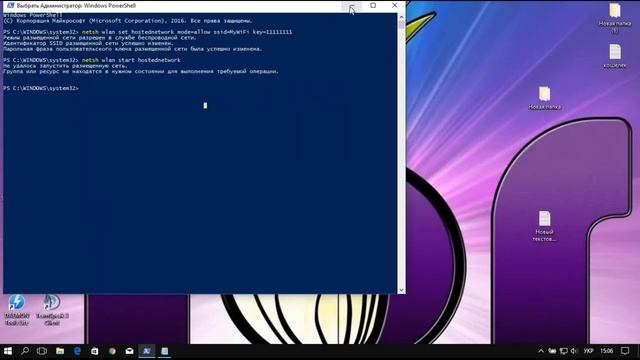
Task: Click the Microsoft Corporation copyright line
Action: (x=128, y=21)
